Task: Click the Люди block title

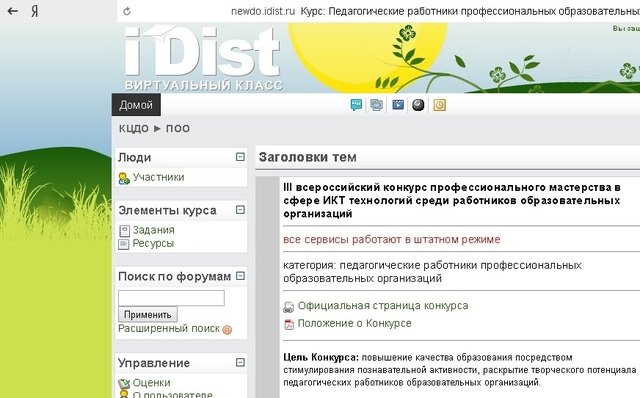Action: coord(135,158)
